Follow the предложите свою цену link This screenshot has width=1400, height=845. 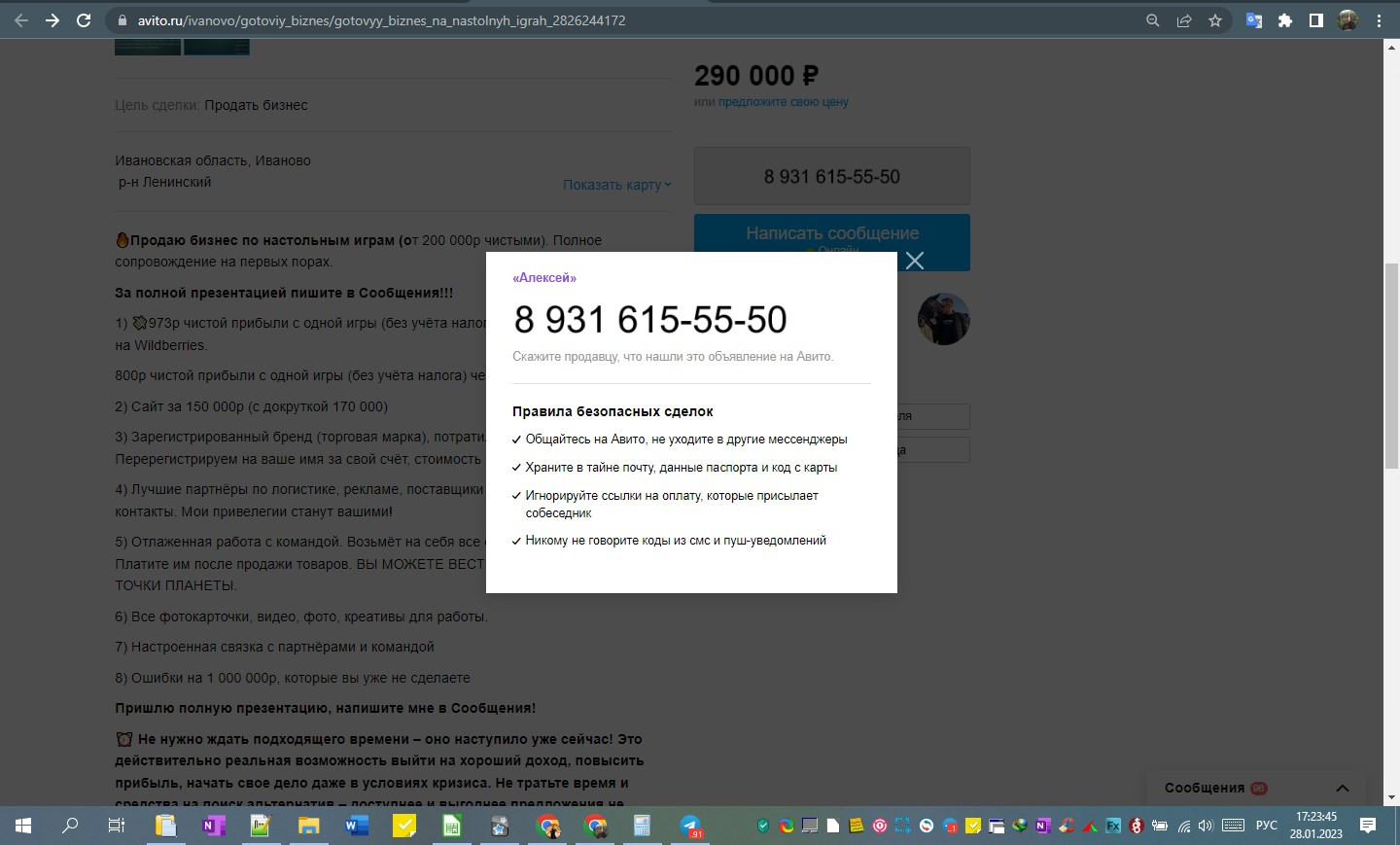tap(784, 102)
